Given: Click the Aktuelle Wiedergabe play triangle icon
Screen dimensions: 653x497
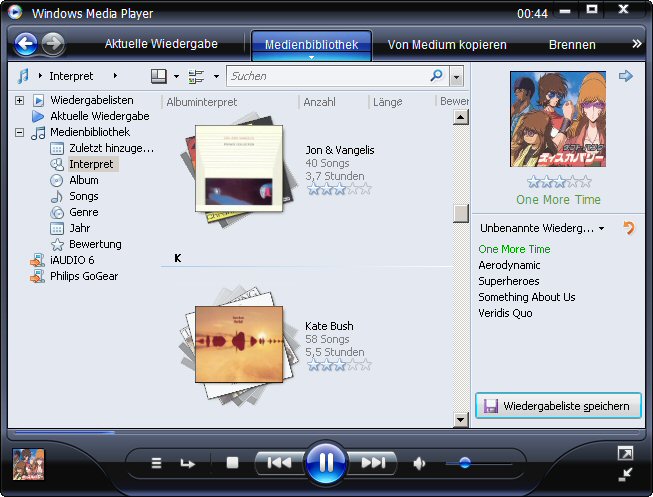Looking at the screenshot, I should 38,116.
